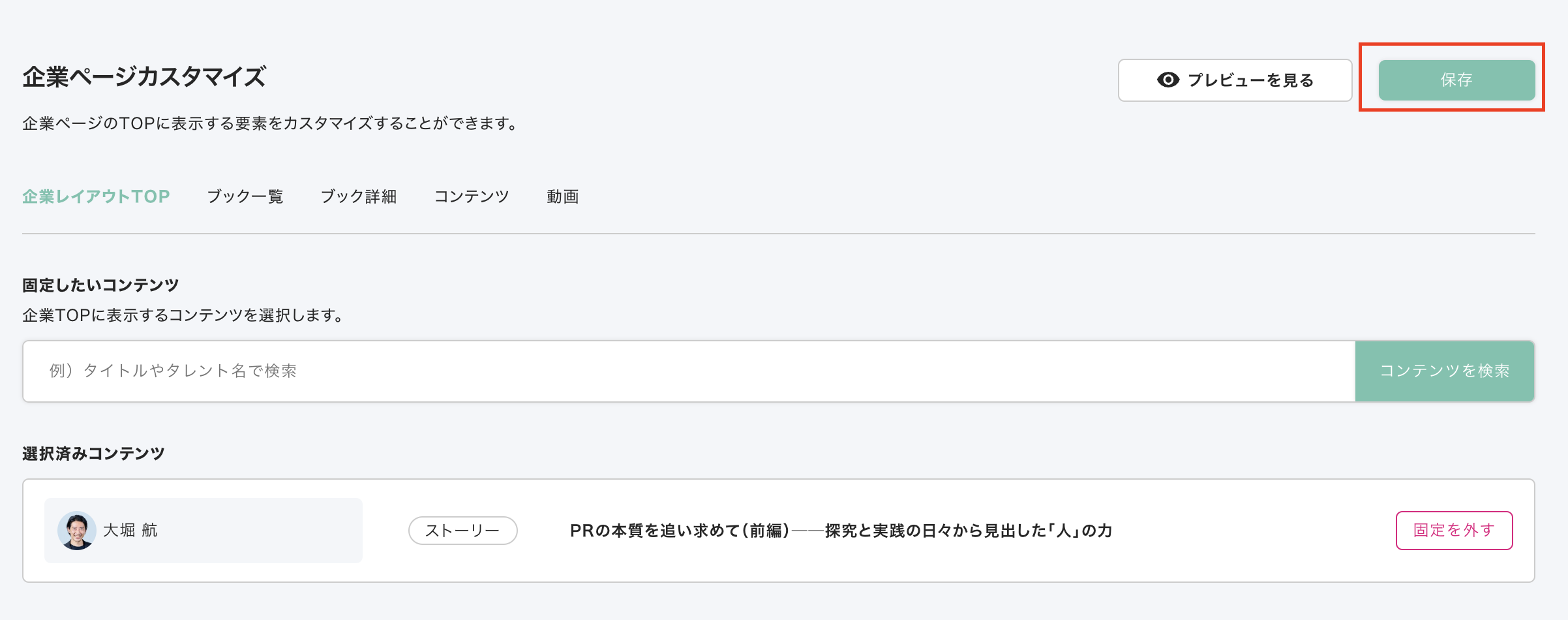Image resolution: width=1568 pixels, height=620 pixels.
Task: Switch to 企業レイアウトTOP tab
Action: click(x=96, y=196)
